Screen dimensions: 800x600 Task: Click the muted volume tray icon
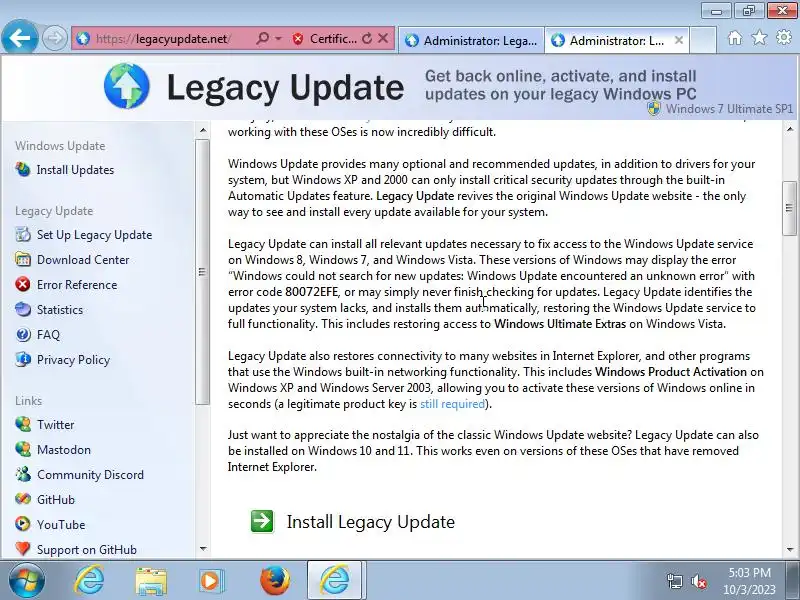tap(698, 581)
